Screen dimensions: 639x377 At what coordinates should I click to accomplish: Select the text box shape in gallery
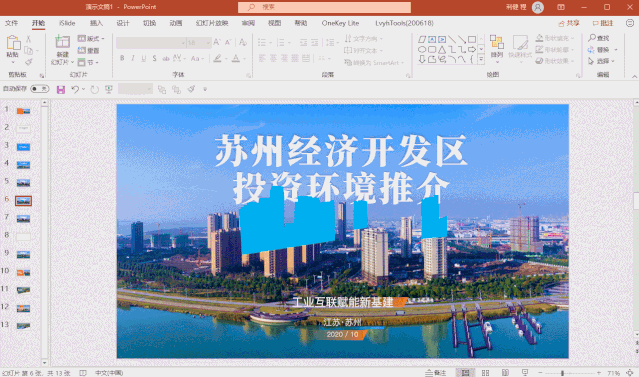(432, 40)
